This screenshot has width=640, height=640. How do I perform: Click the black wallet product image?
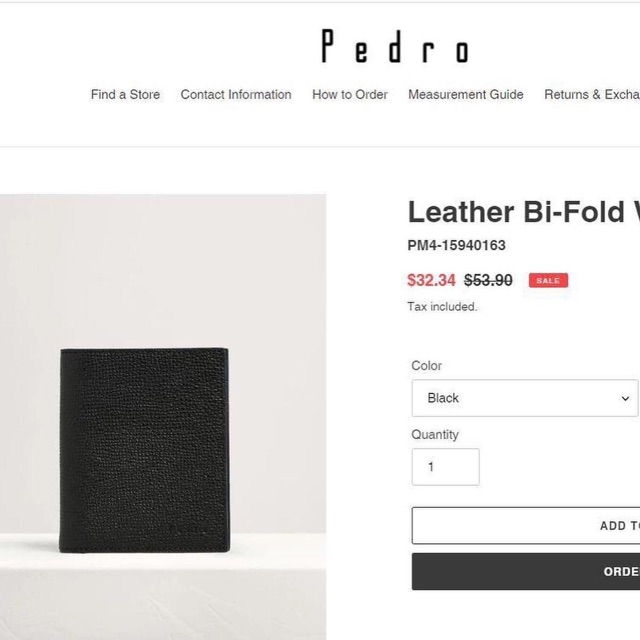(145, 450)
